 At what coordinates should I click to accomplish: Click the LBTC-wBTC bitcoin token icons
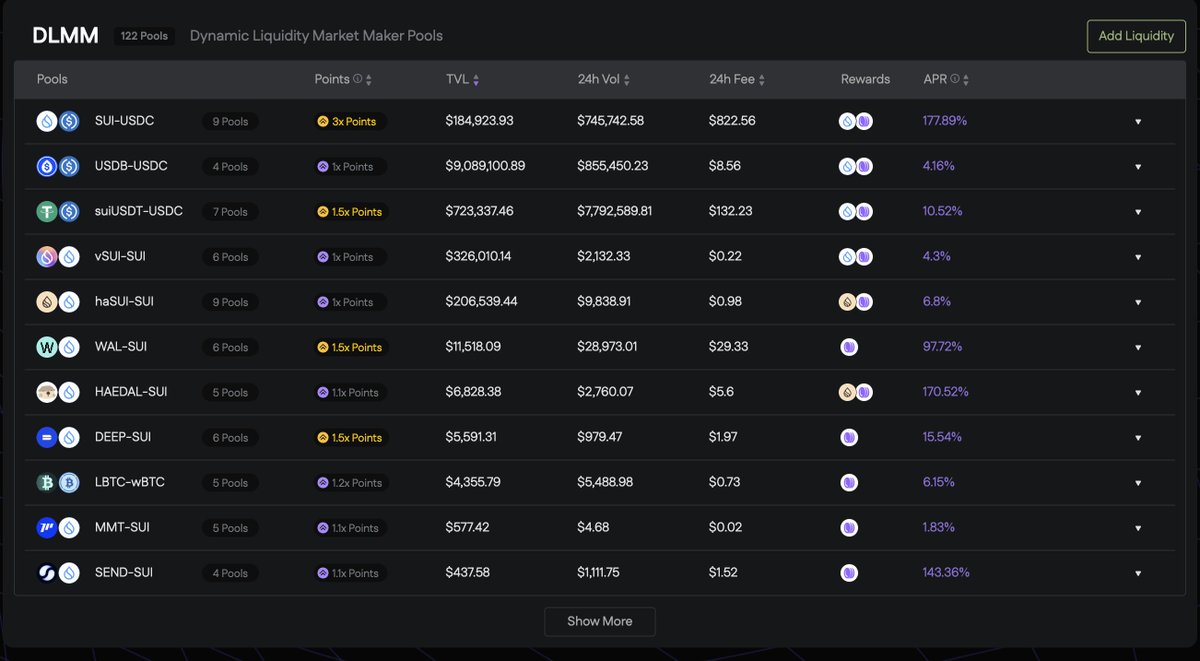click(x=58, y=482)
